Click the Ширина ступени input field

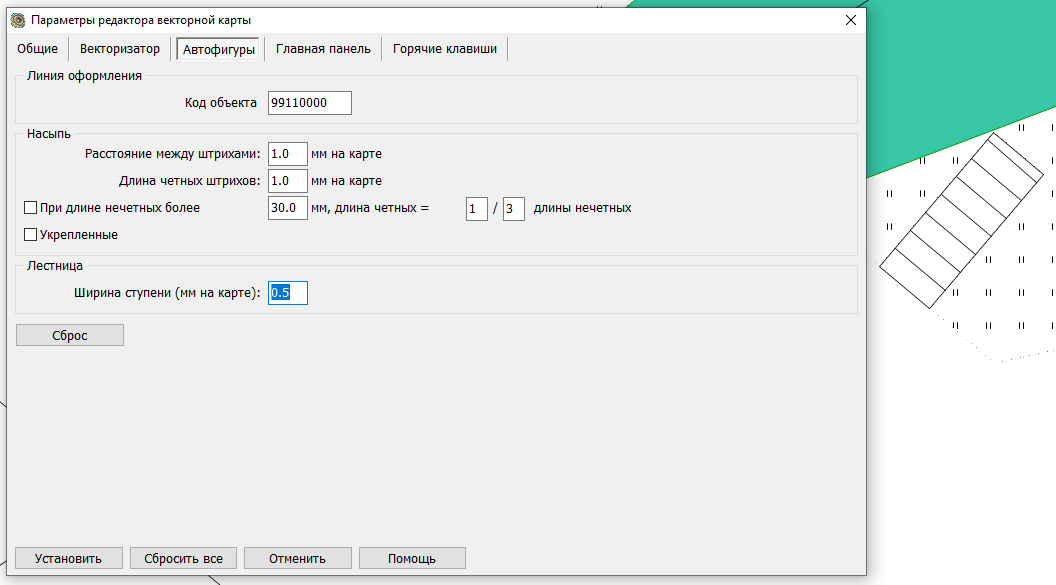pyautogui.click(x=288, y=293)
